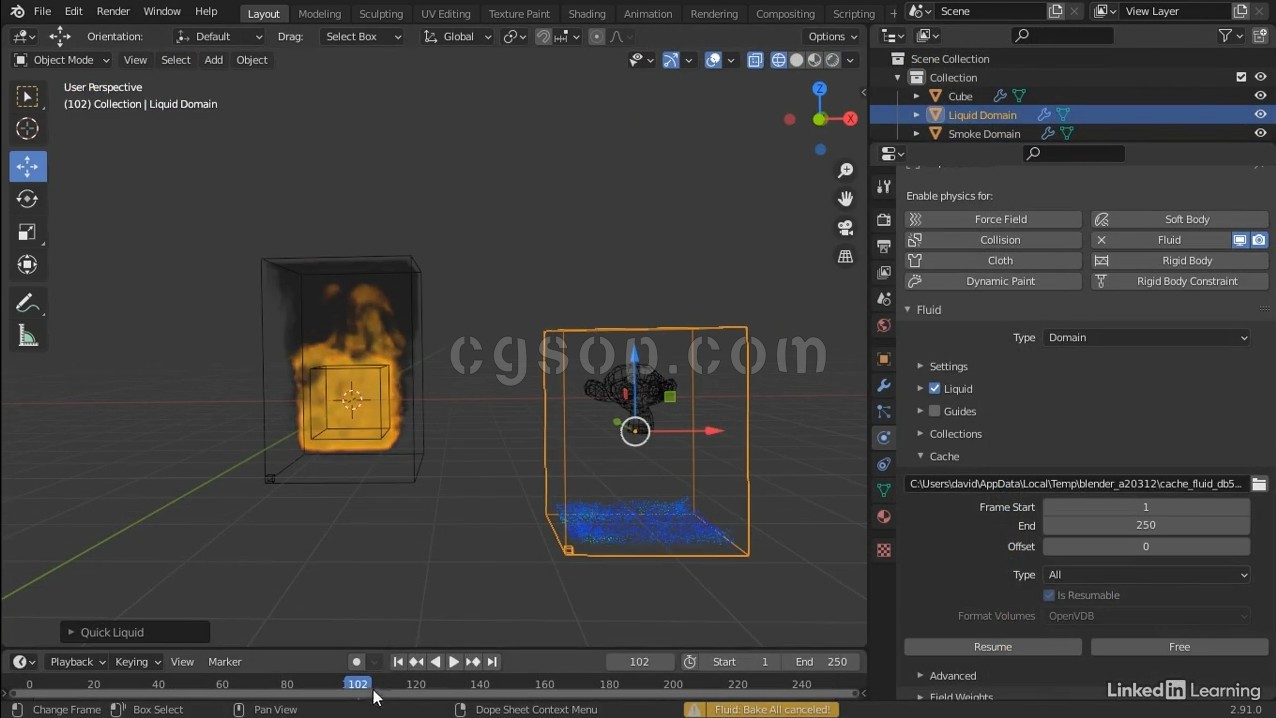
Task: Open the Cache Type All dropdown
Action: [x=1147, y=575]
